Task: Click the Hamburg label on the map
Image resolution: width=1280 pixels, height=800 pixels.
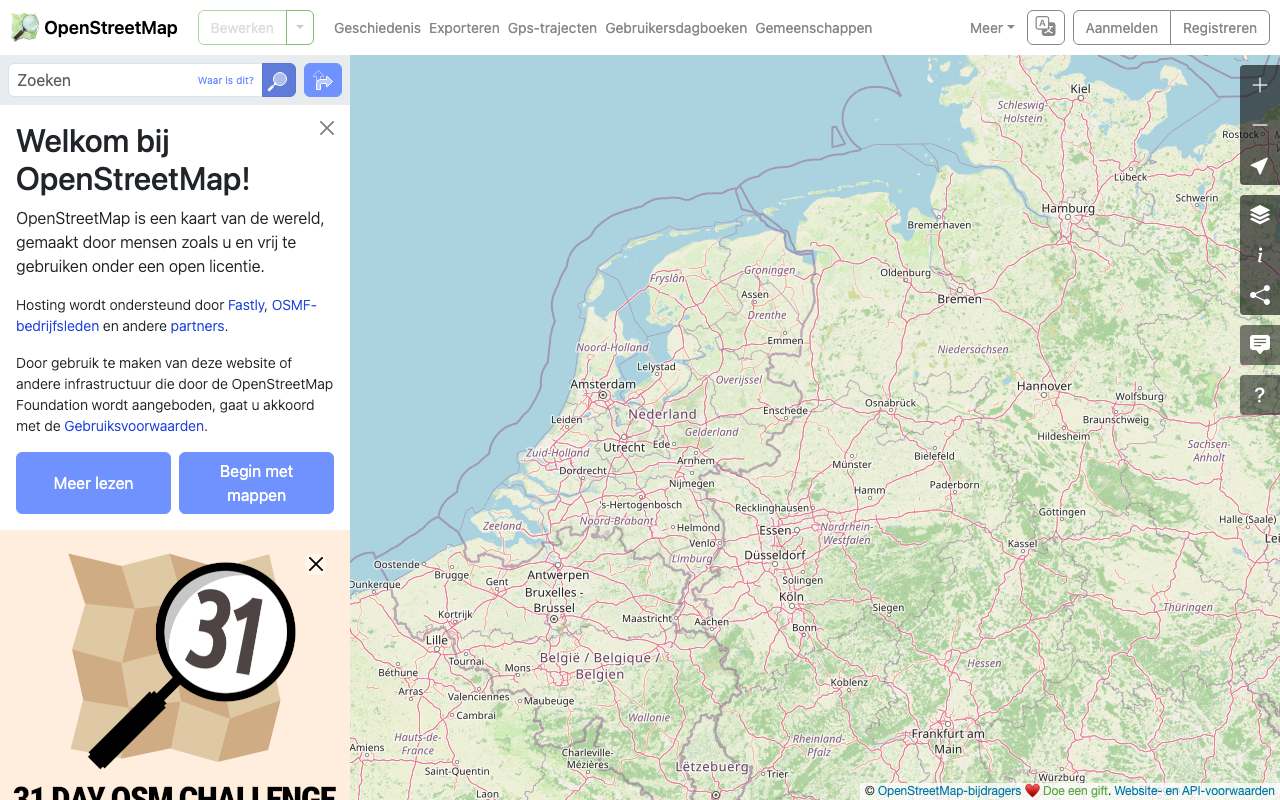Action: pos(1067,208)
